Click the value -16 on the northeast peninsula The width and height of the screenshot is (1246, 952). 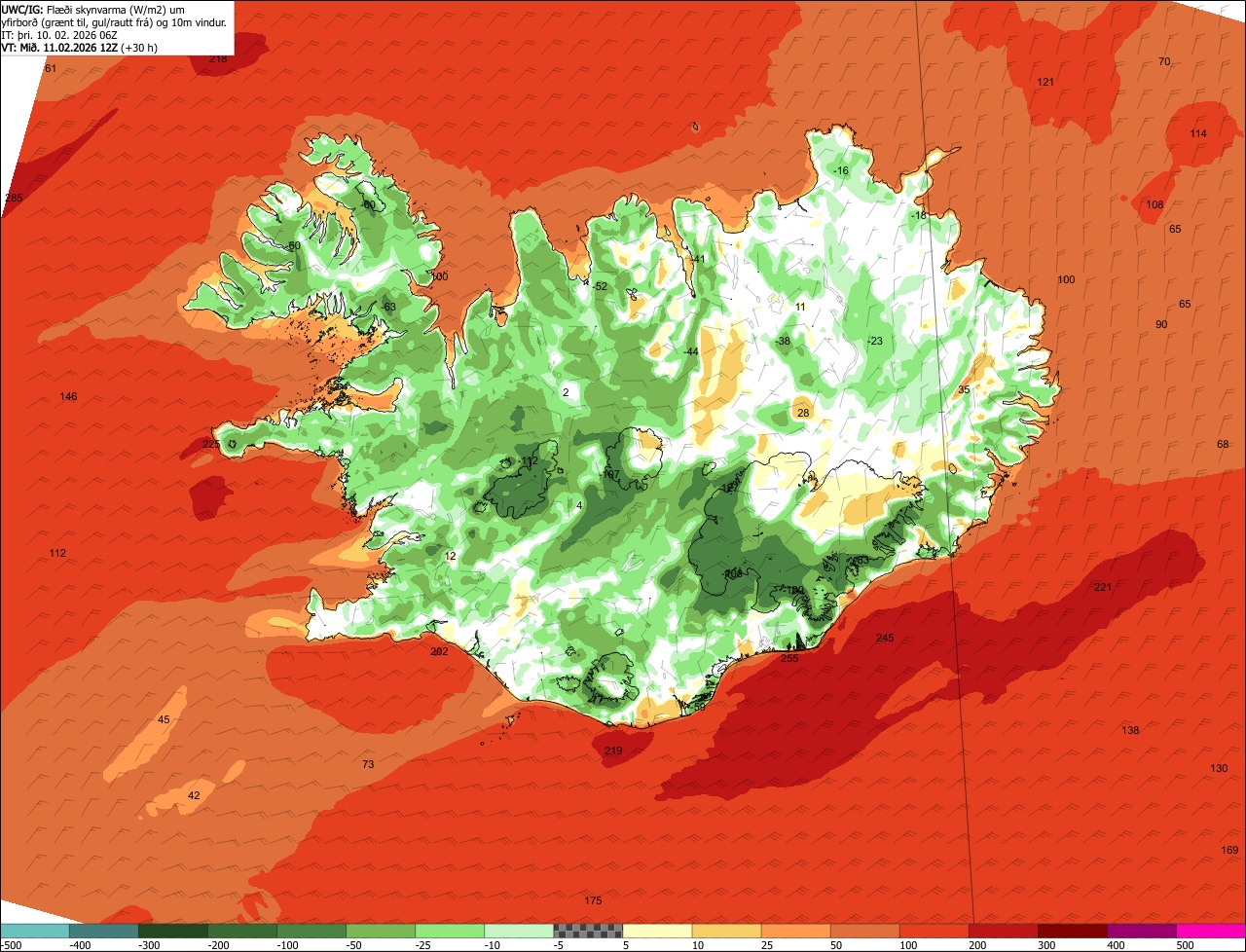[x=841, y=170]
